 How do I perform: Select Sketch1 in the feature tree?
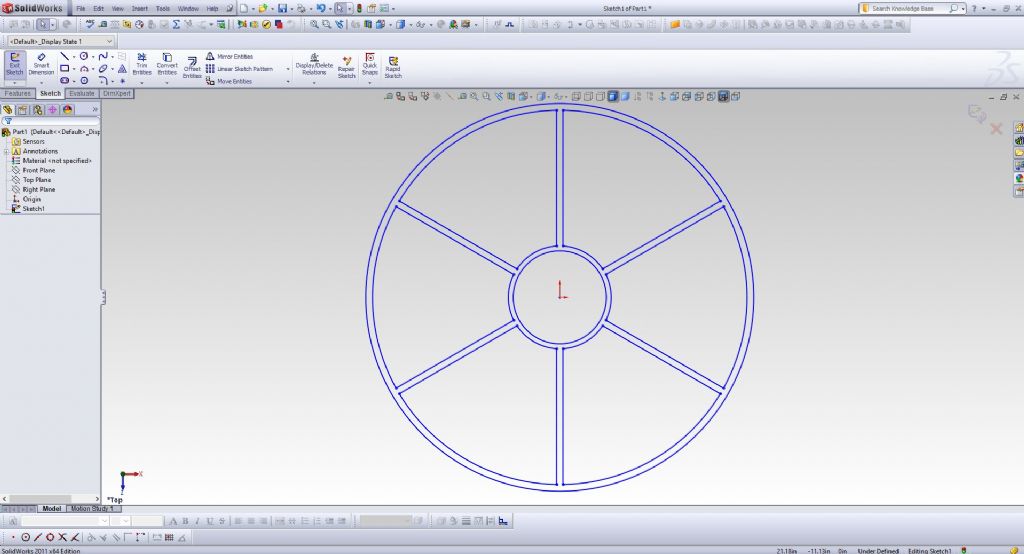(33, 208)
